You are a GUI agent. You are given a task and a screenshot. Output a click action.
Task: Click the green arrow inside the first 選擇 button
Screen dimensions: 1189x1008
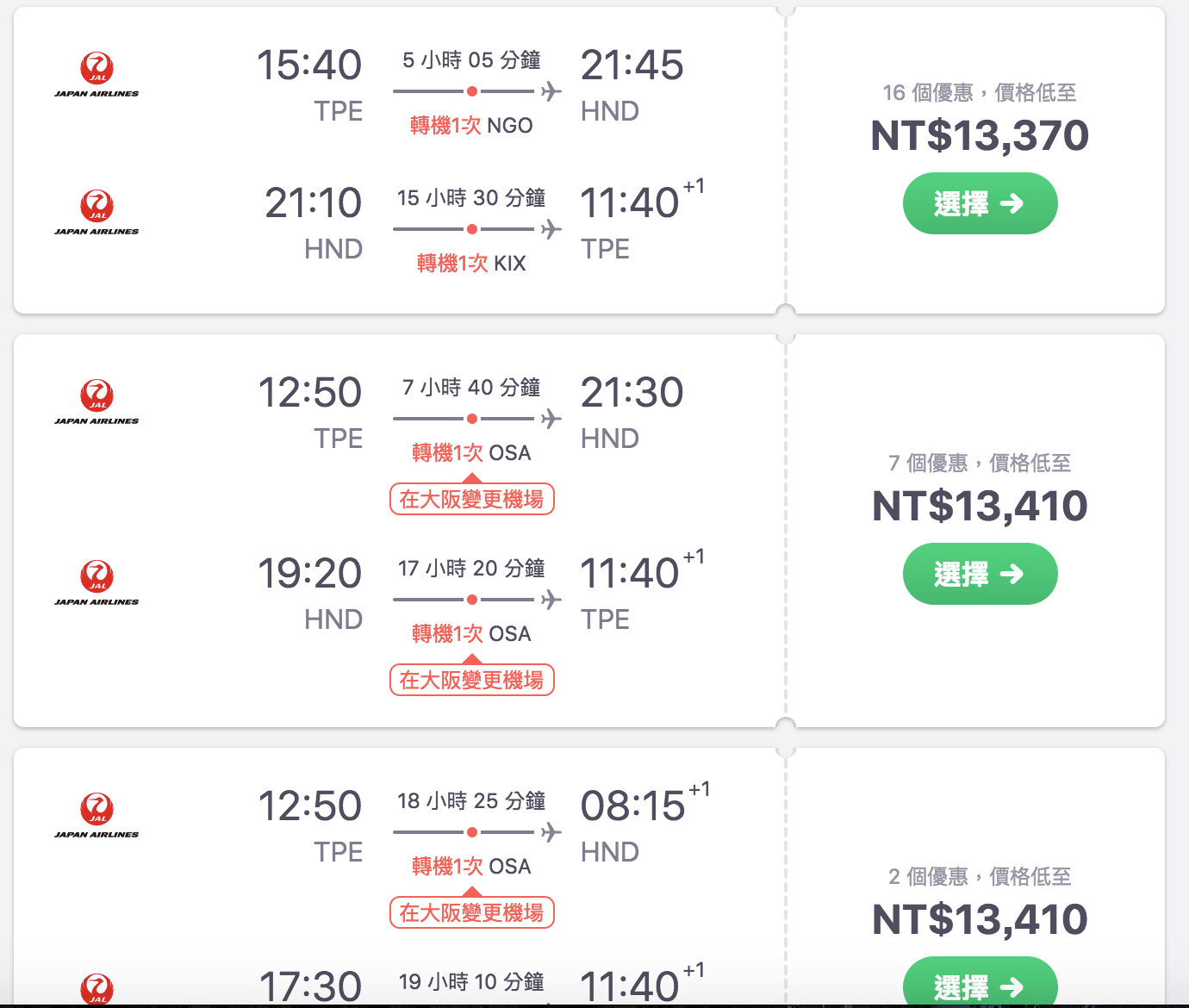(x=1013, y=203)
